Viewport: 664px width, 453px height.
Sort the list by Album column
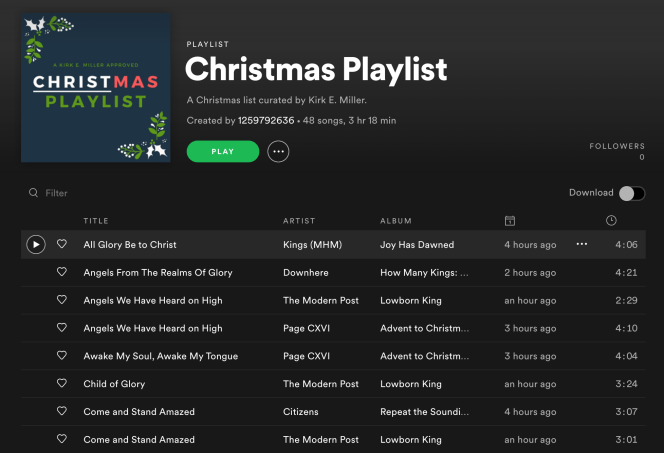pos(395,221)
